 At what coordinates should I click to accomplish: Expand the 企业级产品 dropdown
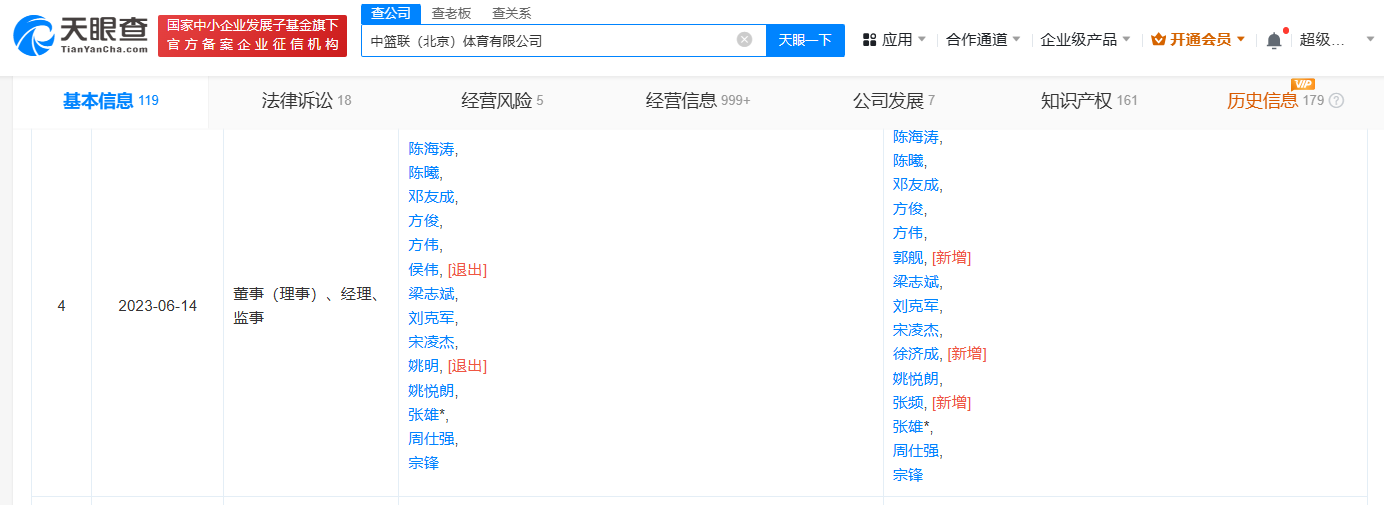coord(1085,40)
